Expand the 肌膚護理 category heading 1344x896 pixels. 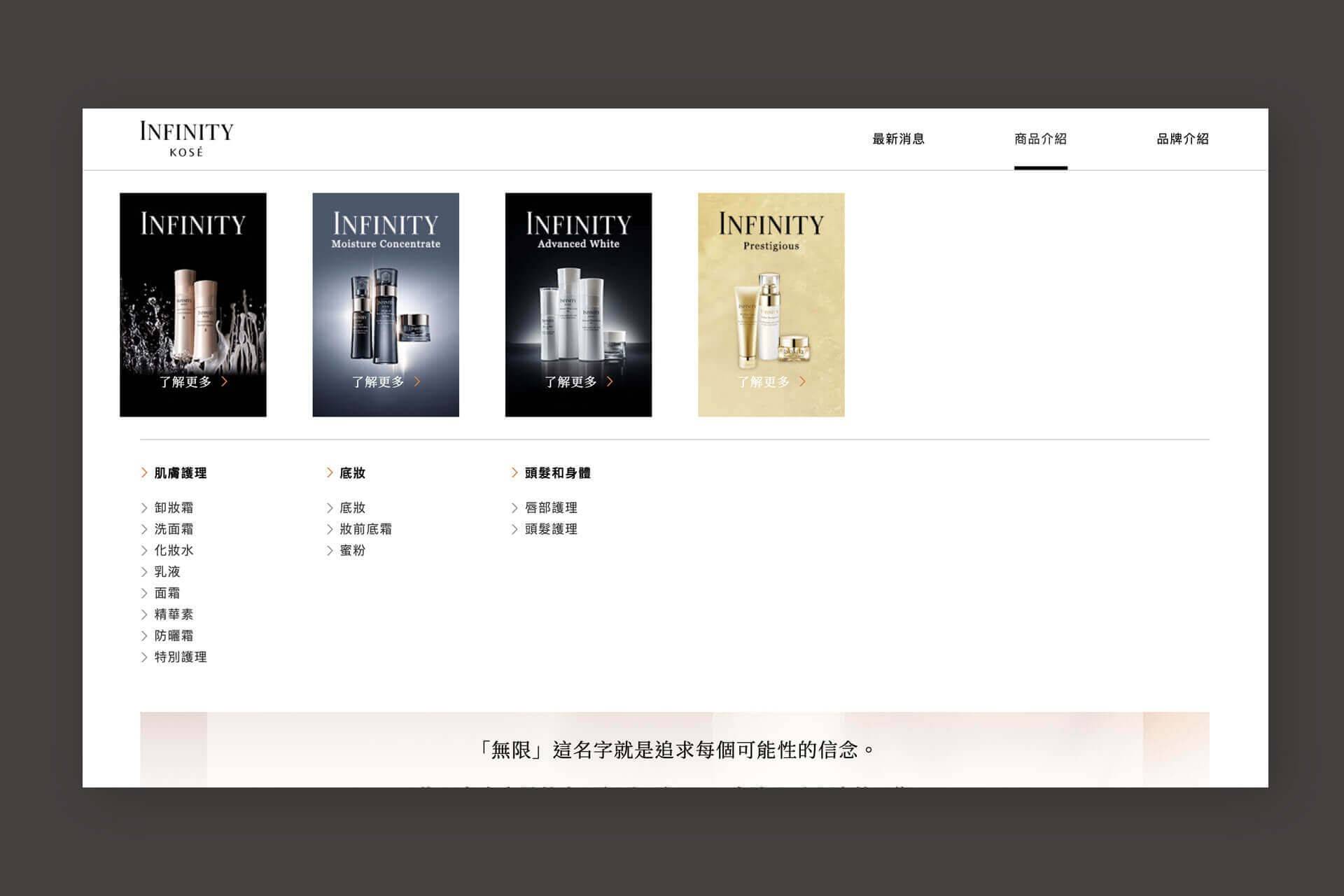pos(180,473)
